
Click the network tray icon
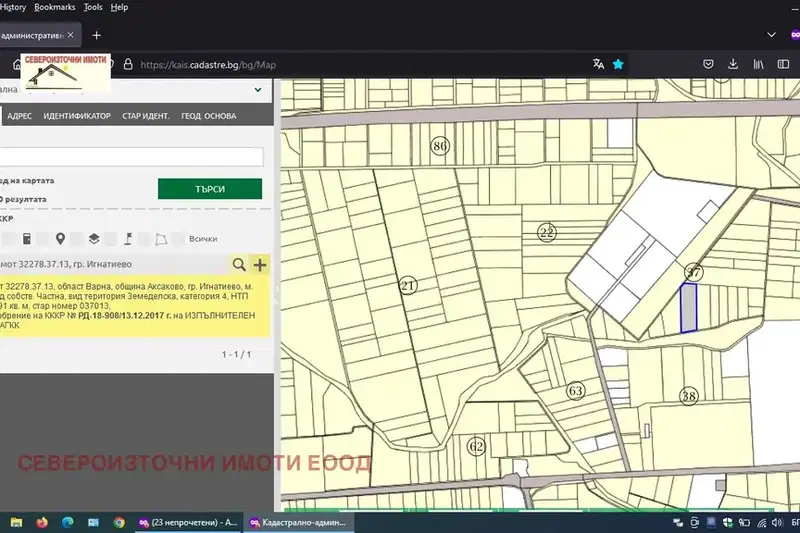(762, 522)
